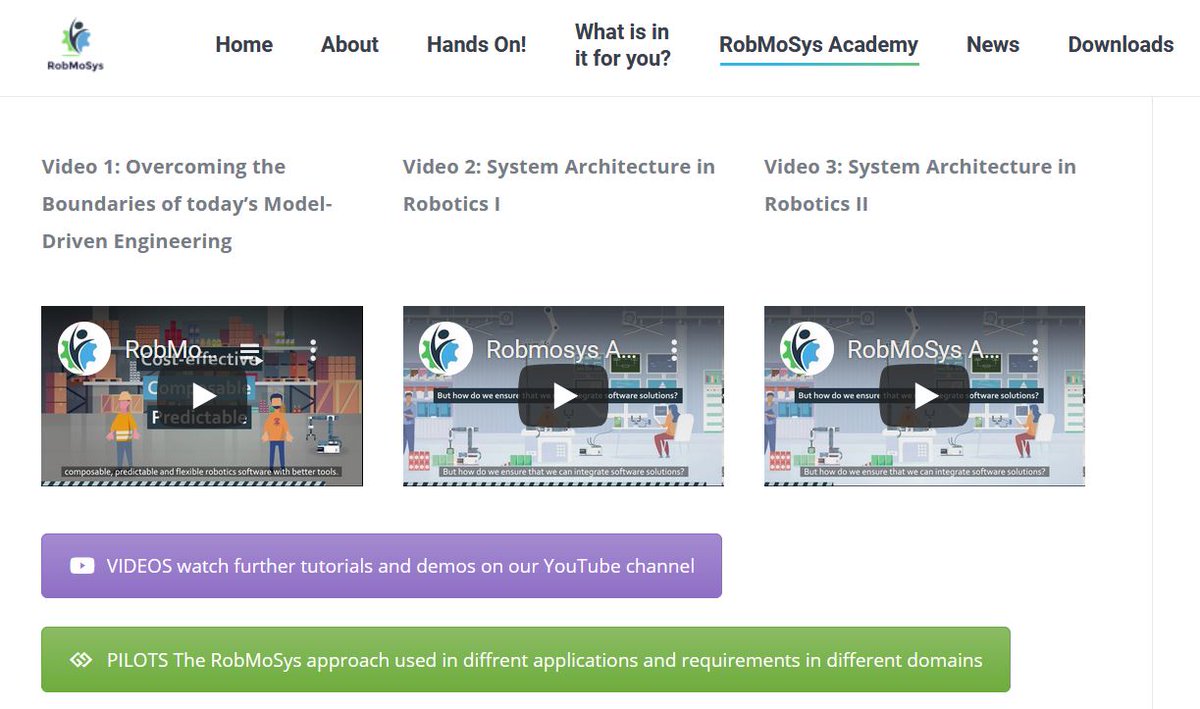This screenshot has height=709, width=1200.
Task: Go to the Hands On! page
Action: (476, 45)
